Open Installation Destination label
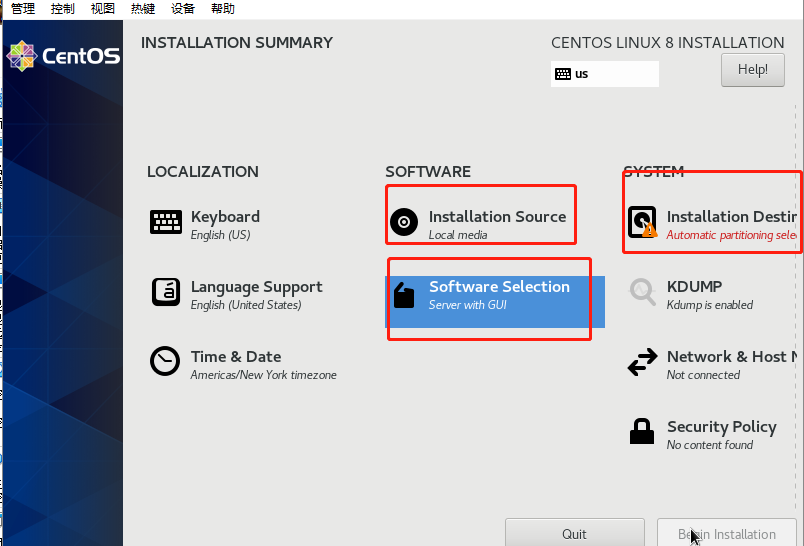The image size is (804, 546). click(732, 217)
